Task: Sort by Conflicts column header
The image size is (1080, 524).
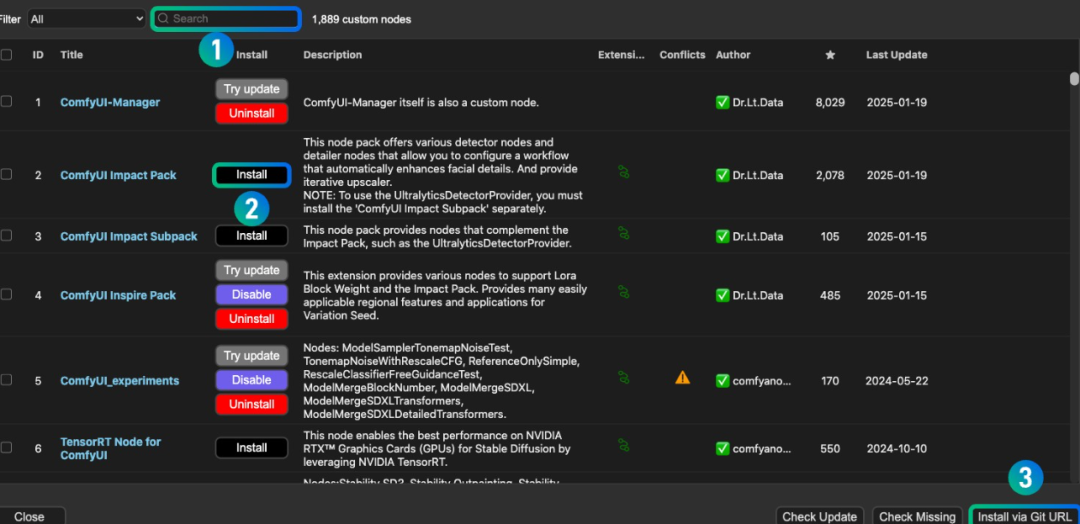Action: (682, 55)
